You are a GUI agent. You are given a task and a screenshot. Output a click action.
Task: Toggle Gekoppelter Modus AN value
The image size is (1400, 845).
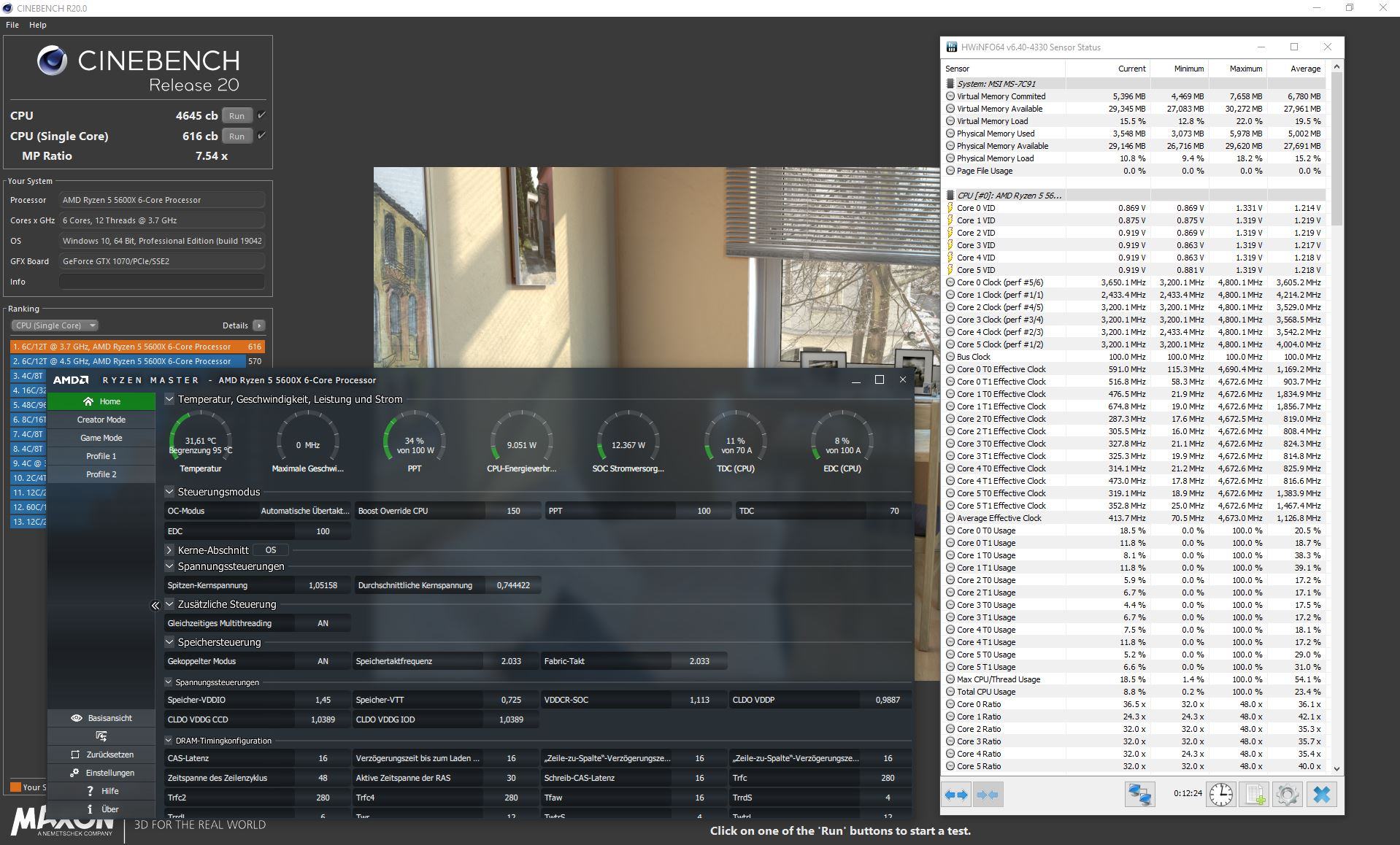pyautogui.click(x=323, y=661)
